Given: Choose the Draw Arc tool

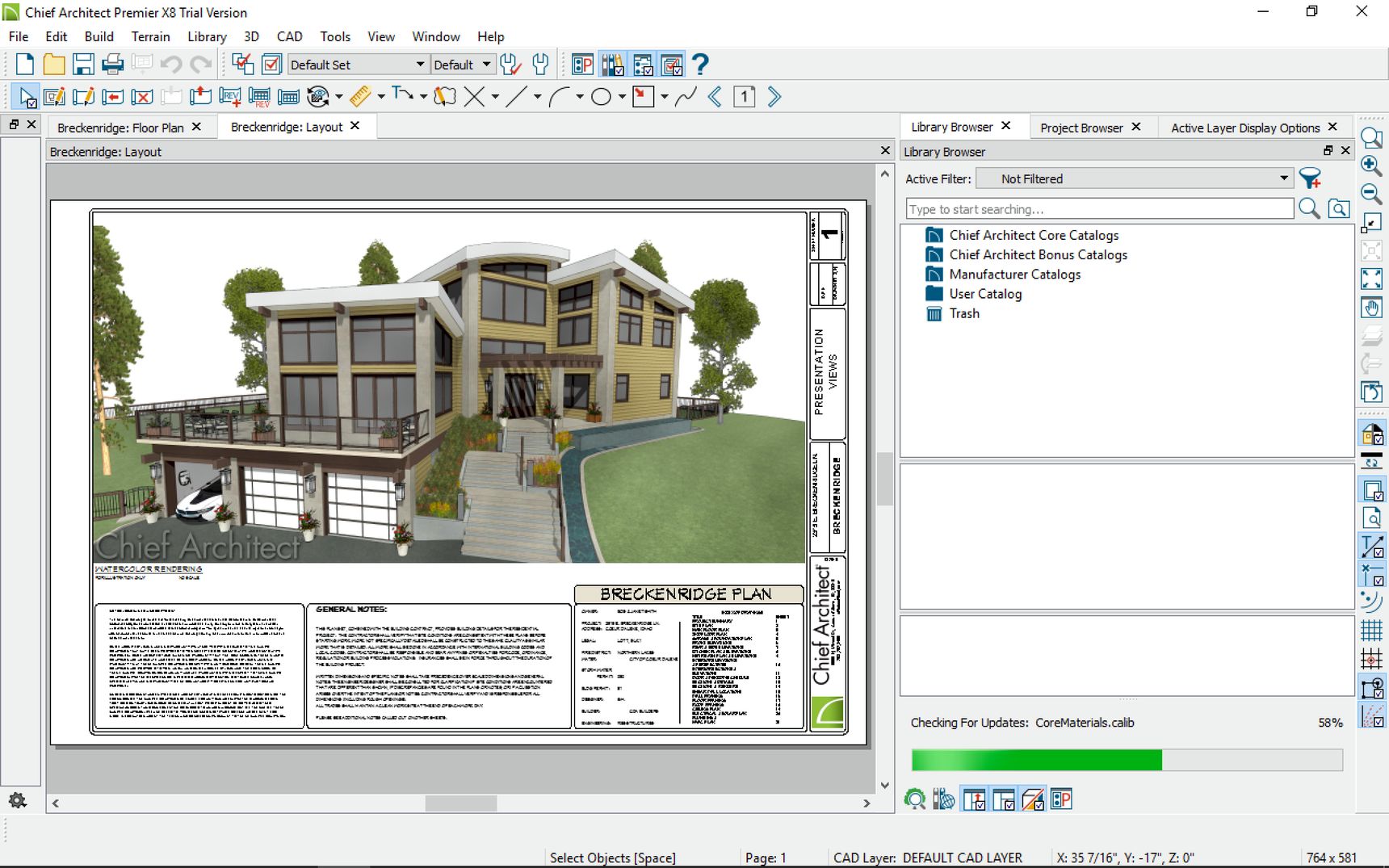Looking at the screenshot, I should [x=559, y=97].
